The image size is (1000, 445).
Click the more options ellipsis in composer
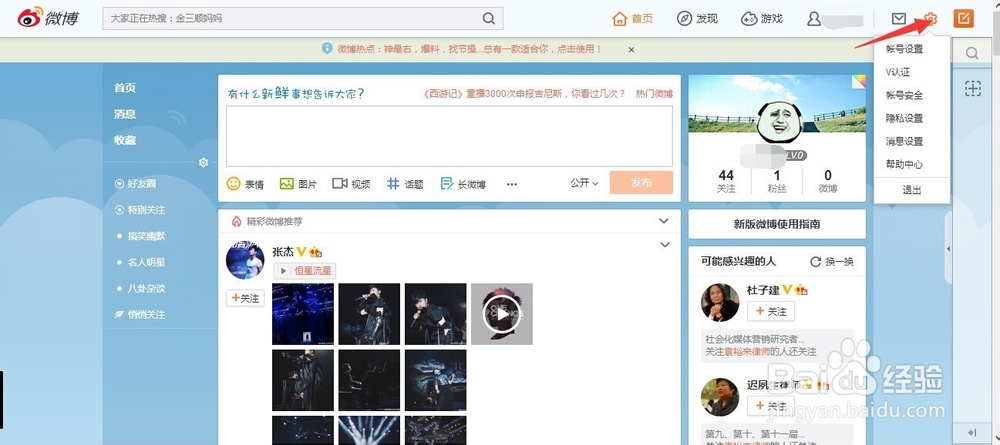point(511,184)
